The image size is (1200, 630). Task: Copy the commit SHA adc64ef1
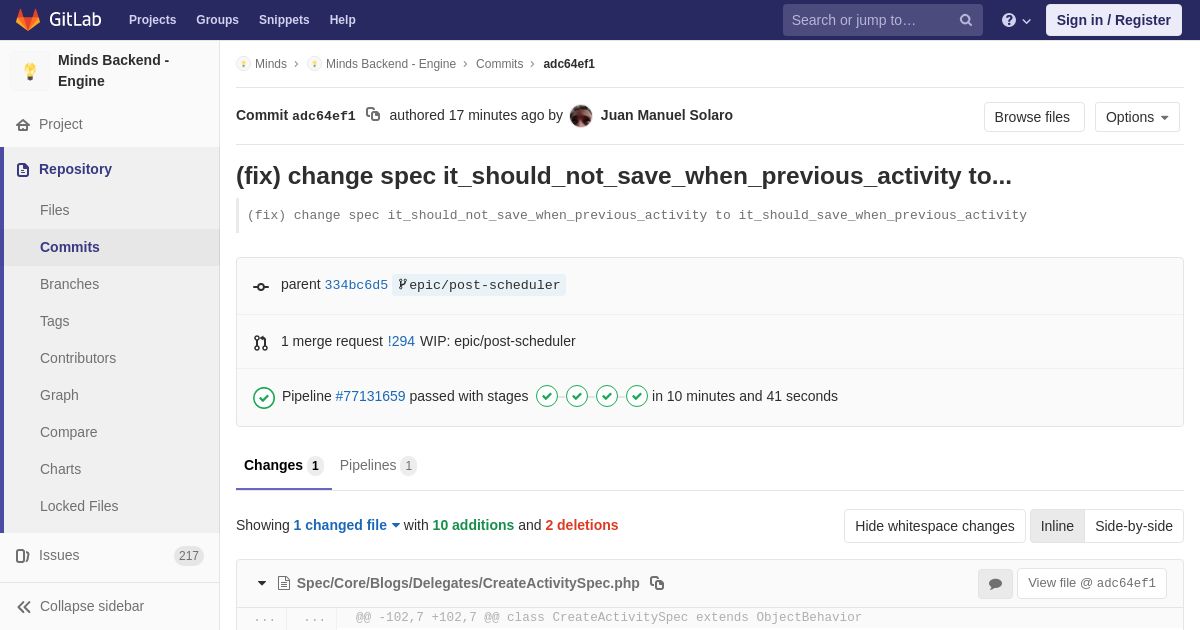pos(373,115)
